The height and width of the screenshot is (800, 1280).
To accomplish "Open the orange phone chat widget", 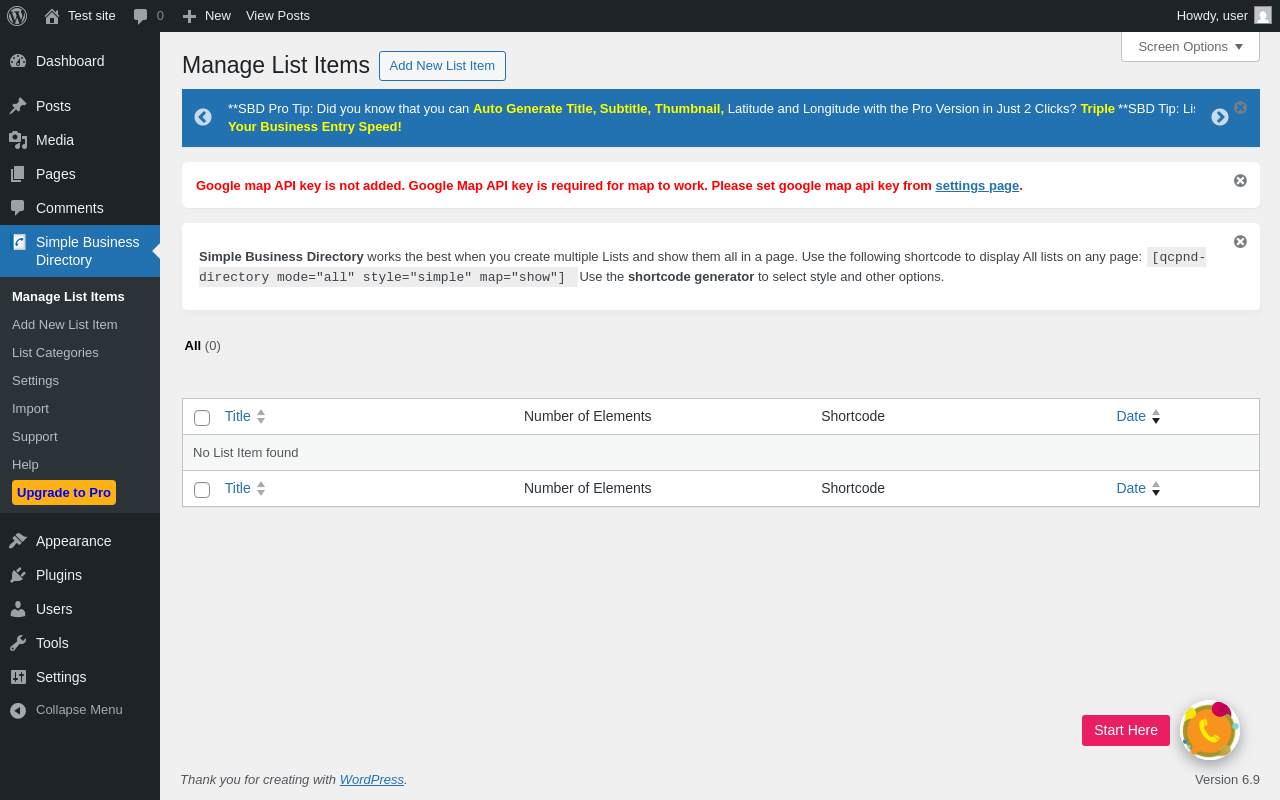I will click(1210, 730).
